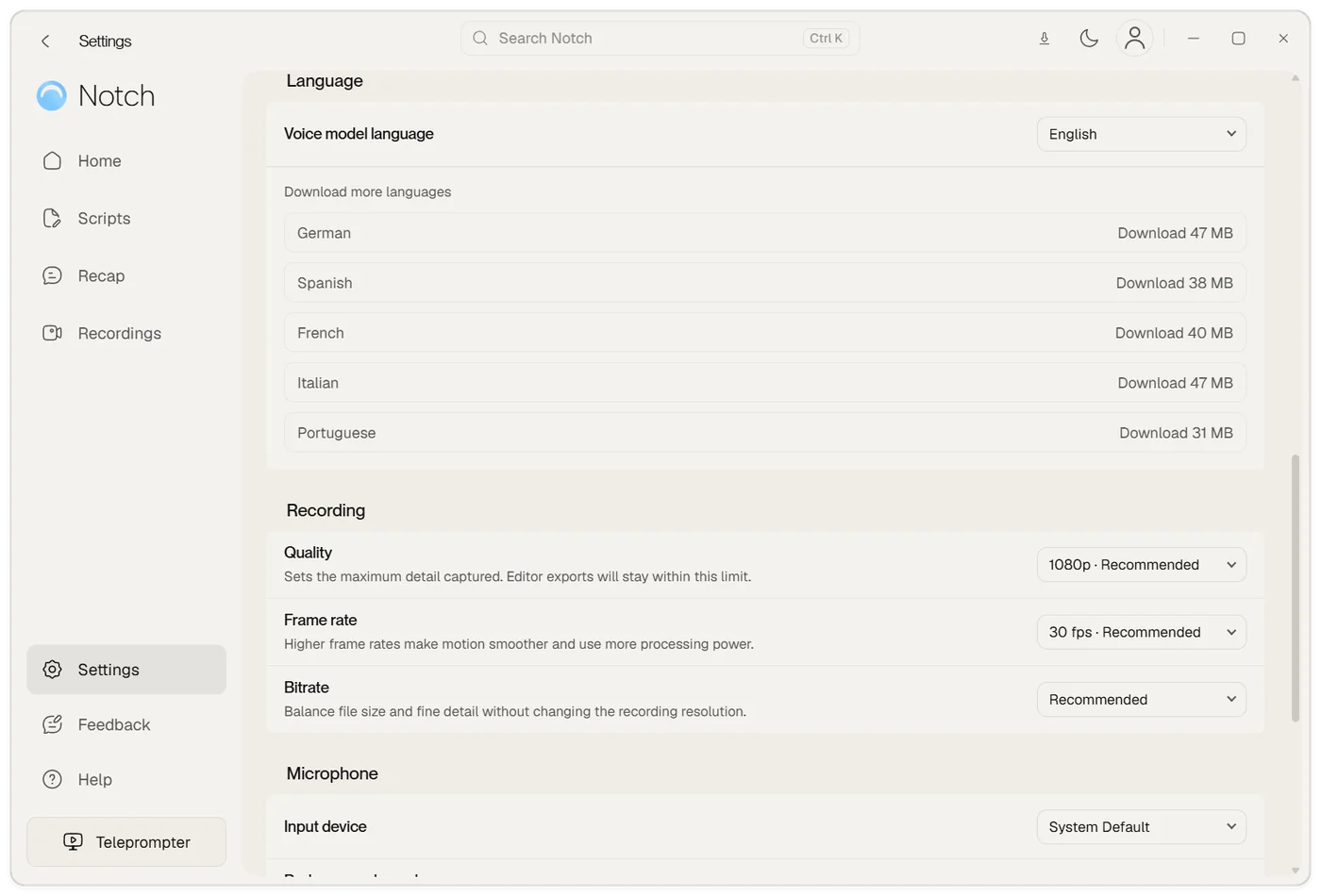Click the scrollbar up arrow
Screen dimensions: 1321x896
(x=1296, y=78)
